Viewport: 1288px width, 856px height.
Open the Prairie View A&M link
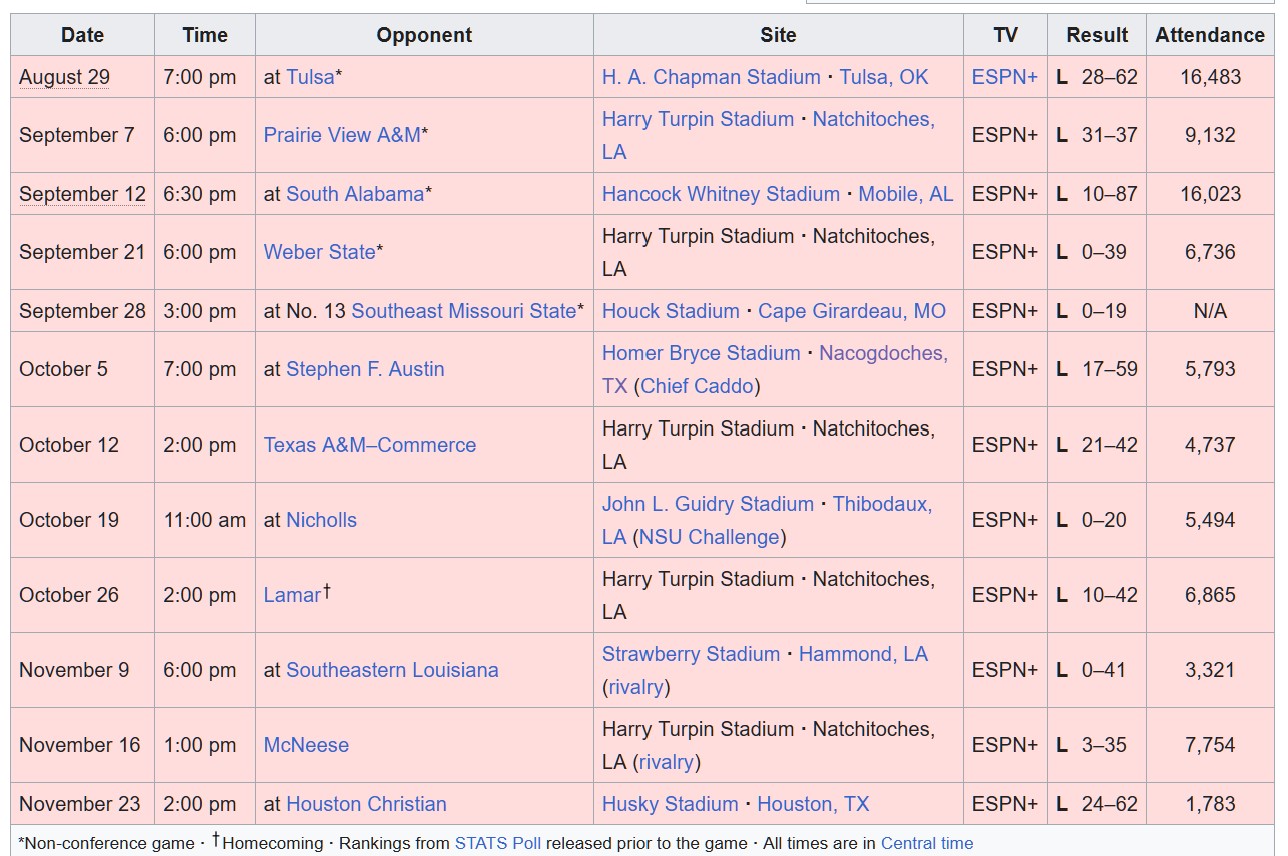342,135
